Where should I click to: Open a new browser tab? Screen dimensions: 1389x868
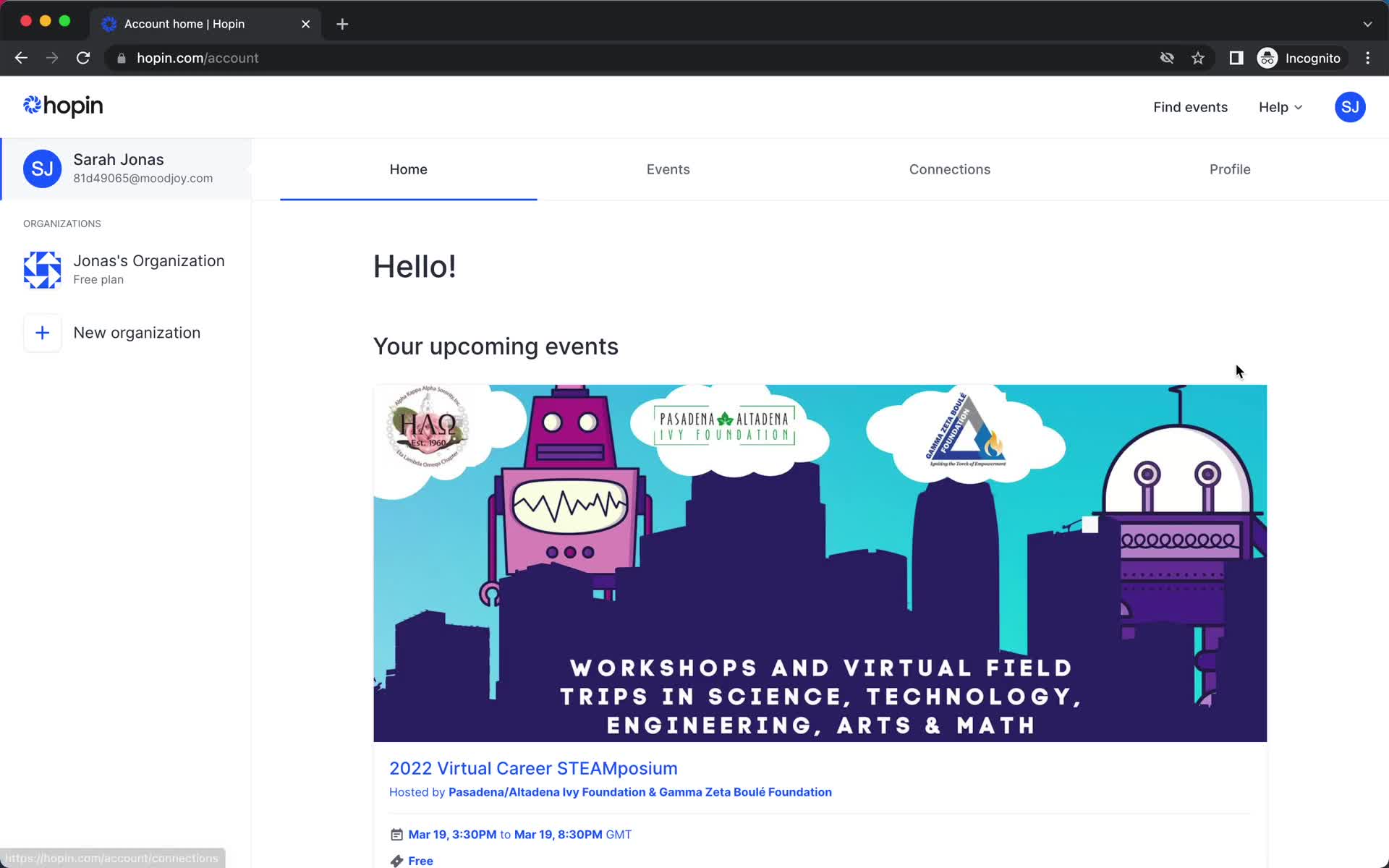coord(342,24)
